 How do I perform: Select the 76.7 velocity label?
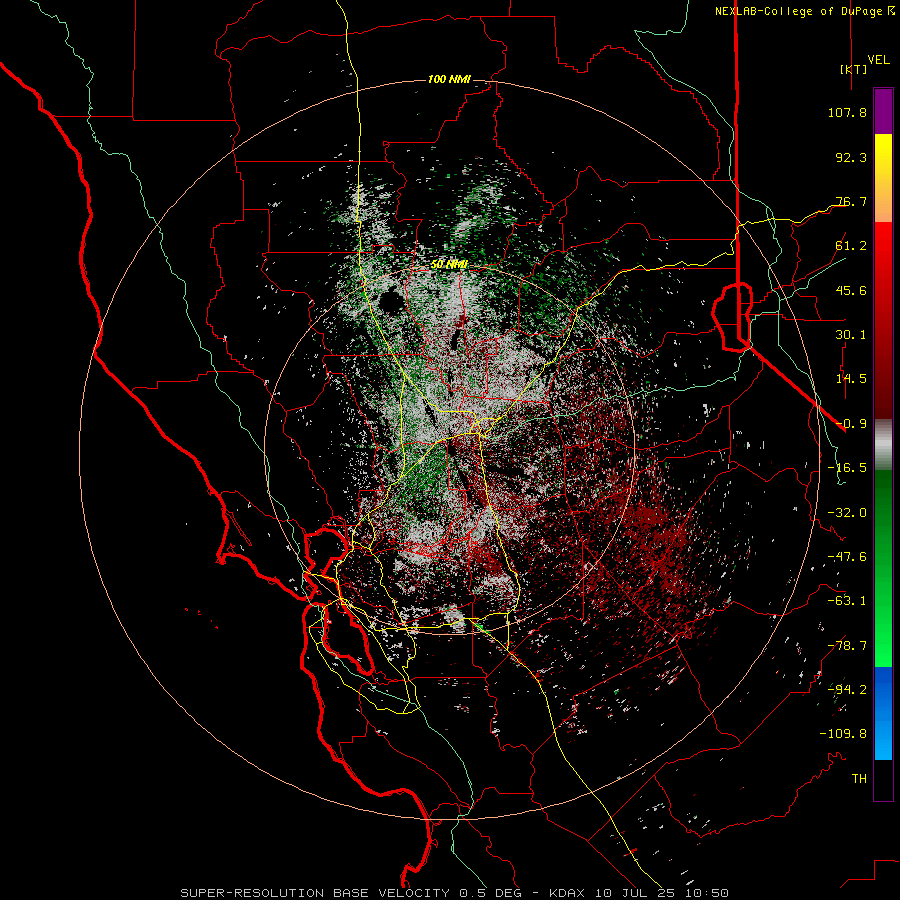click(851, 201)
